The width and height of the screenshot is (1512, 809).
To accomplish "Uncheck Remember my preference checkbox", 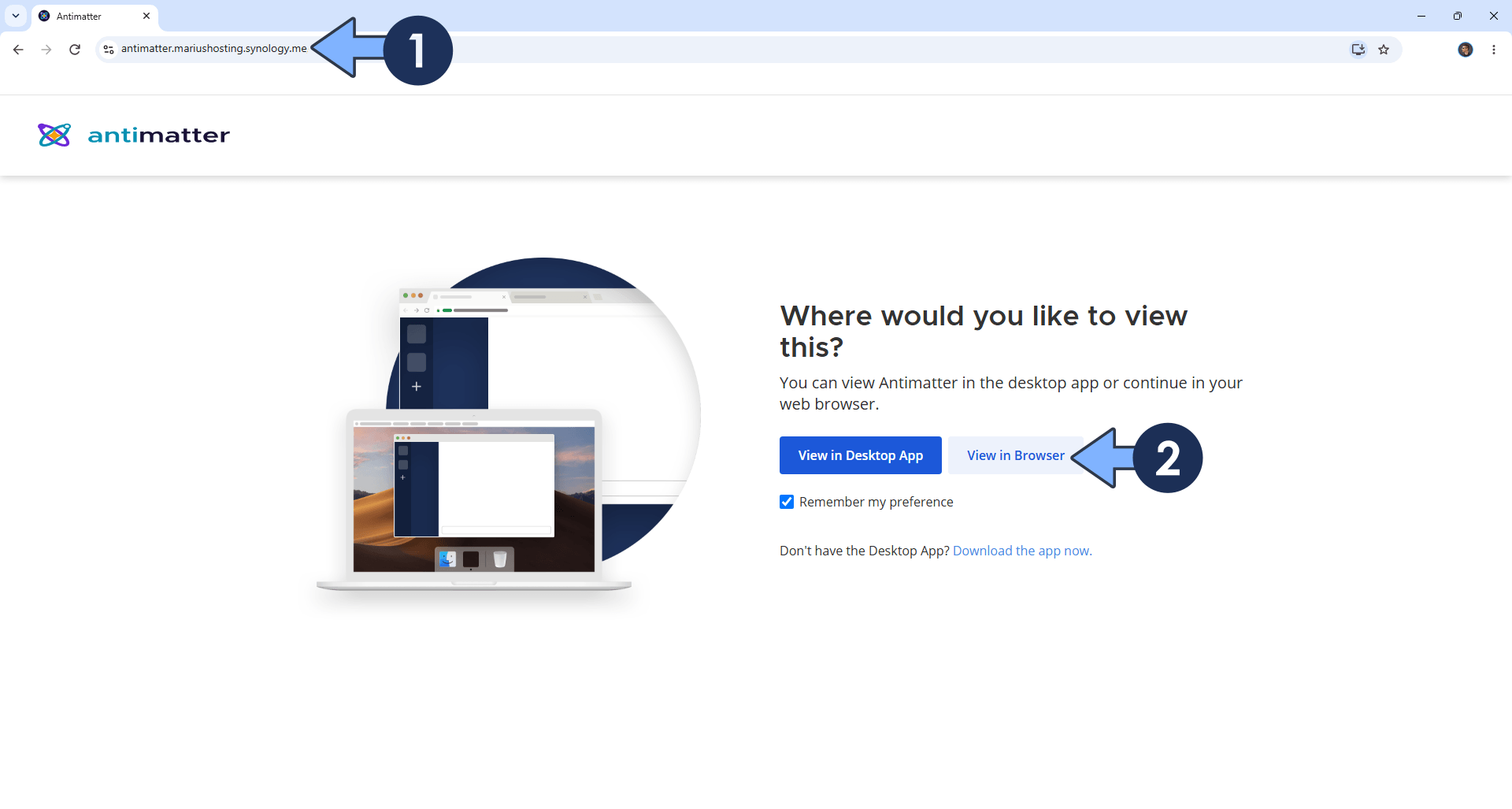I will 787,502.
